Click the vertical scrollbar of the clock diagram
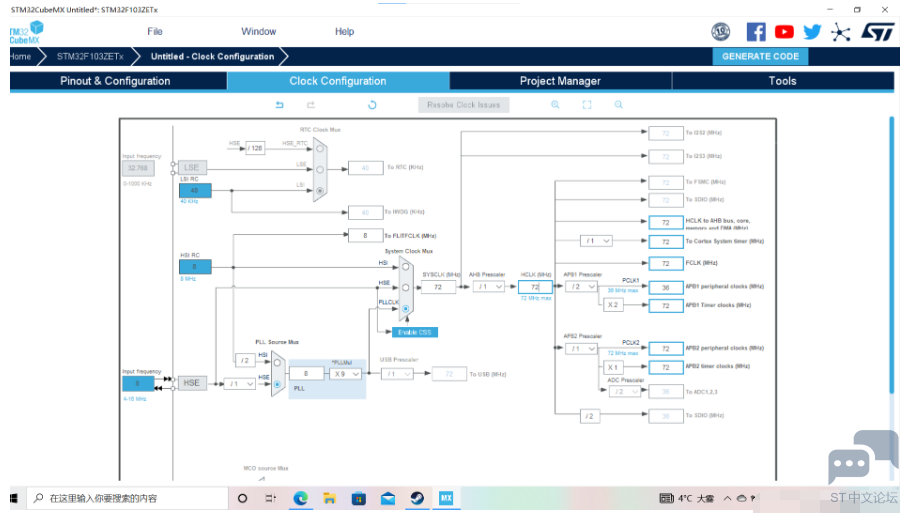 click(891, 254)
